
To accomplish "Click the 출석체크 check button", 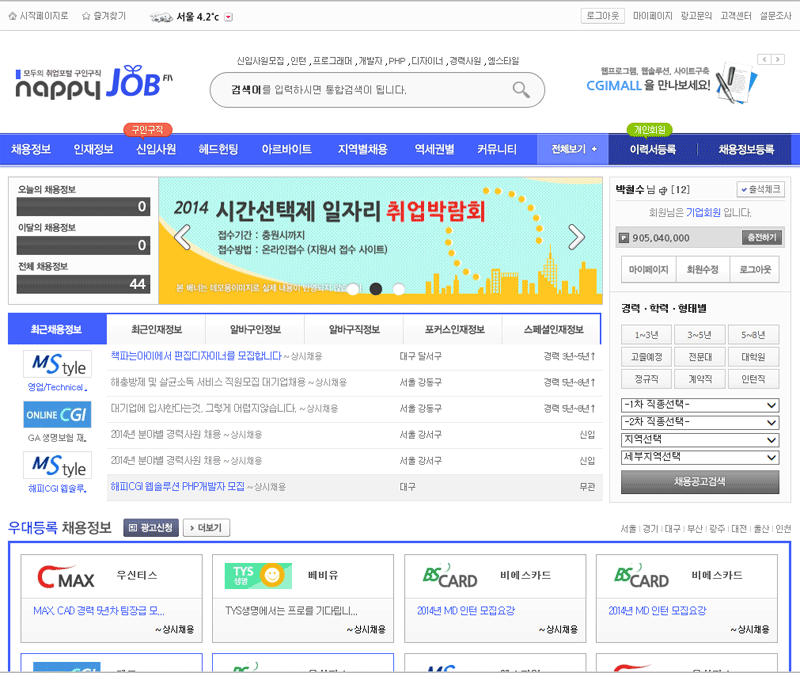I will coord(760,189).
